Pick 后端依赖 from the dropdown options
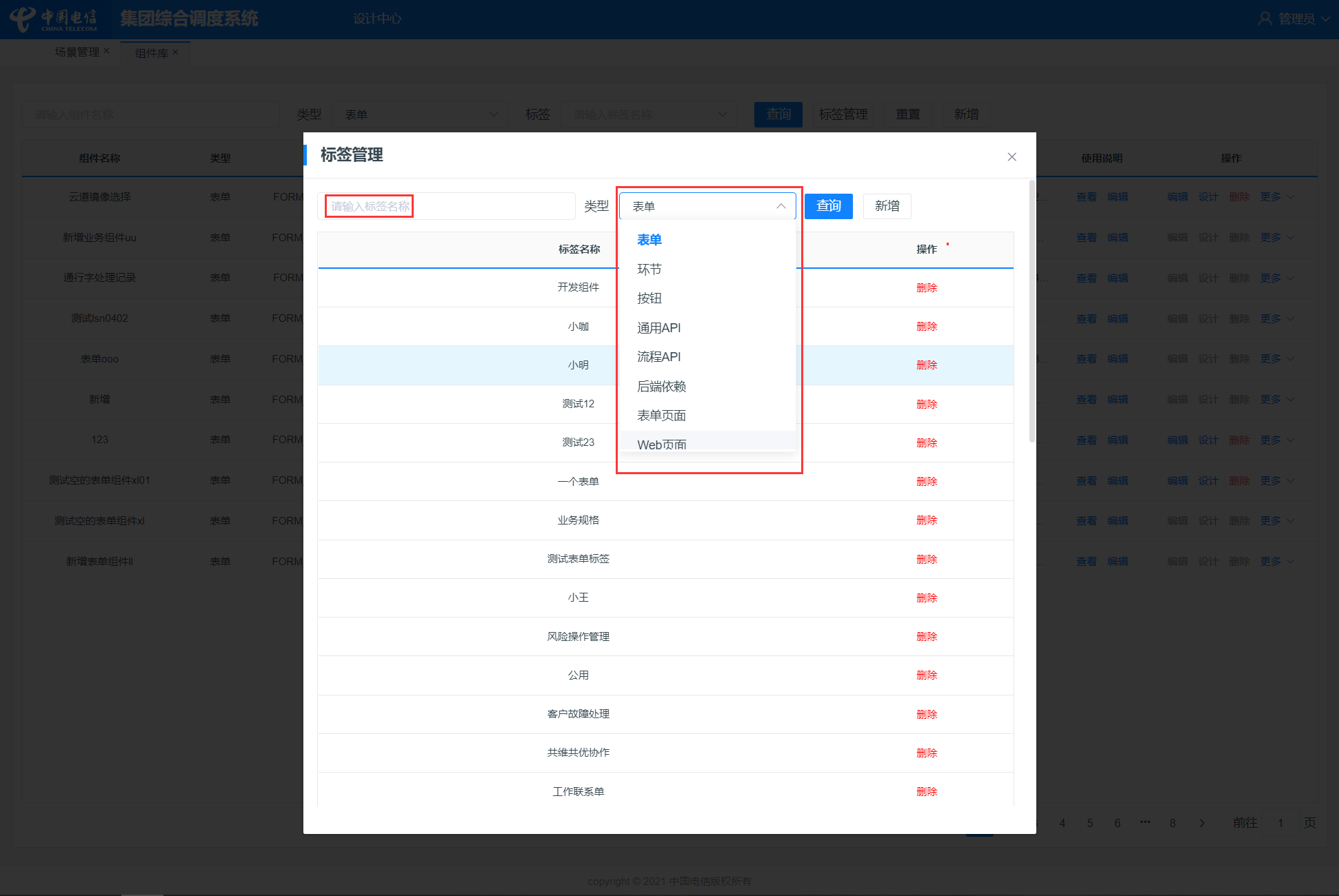The height and width of the screenshot is (896, 1339). tap(661, 387)
